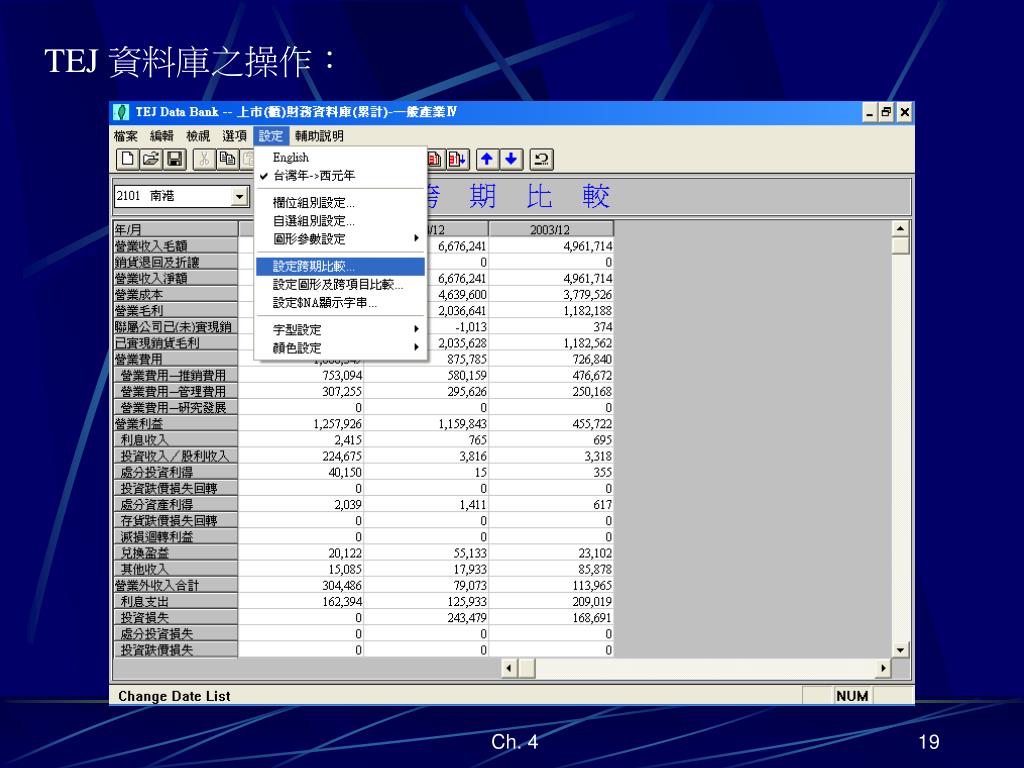Minimize the TEJ Data Bank window
The image size is (1024, 768).
(870, 112)
